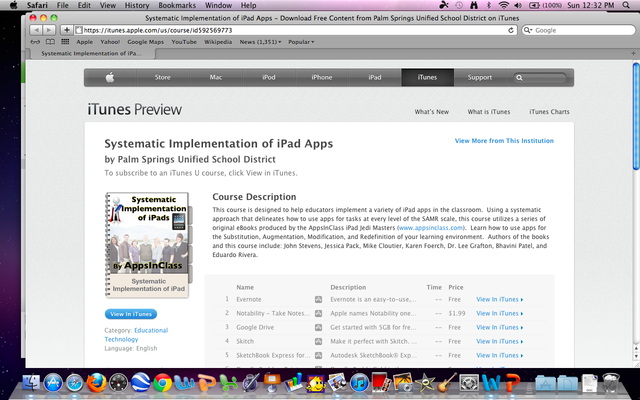This screenshot has height=400, width=640.
Task: Click the blue vertical scrollbar thumb
Action: [636, 116]
